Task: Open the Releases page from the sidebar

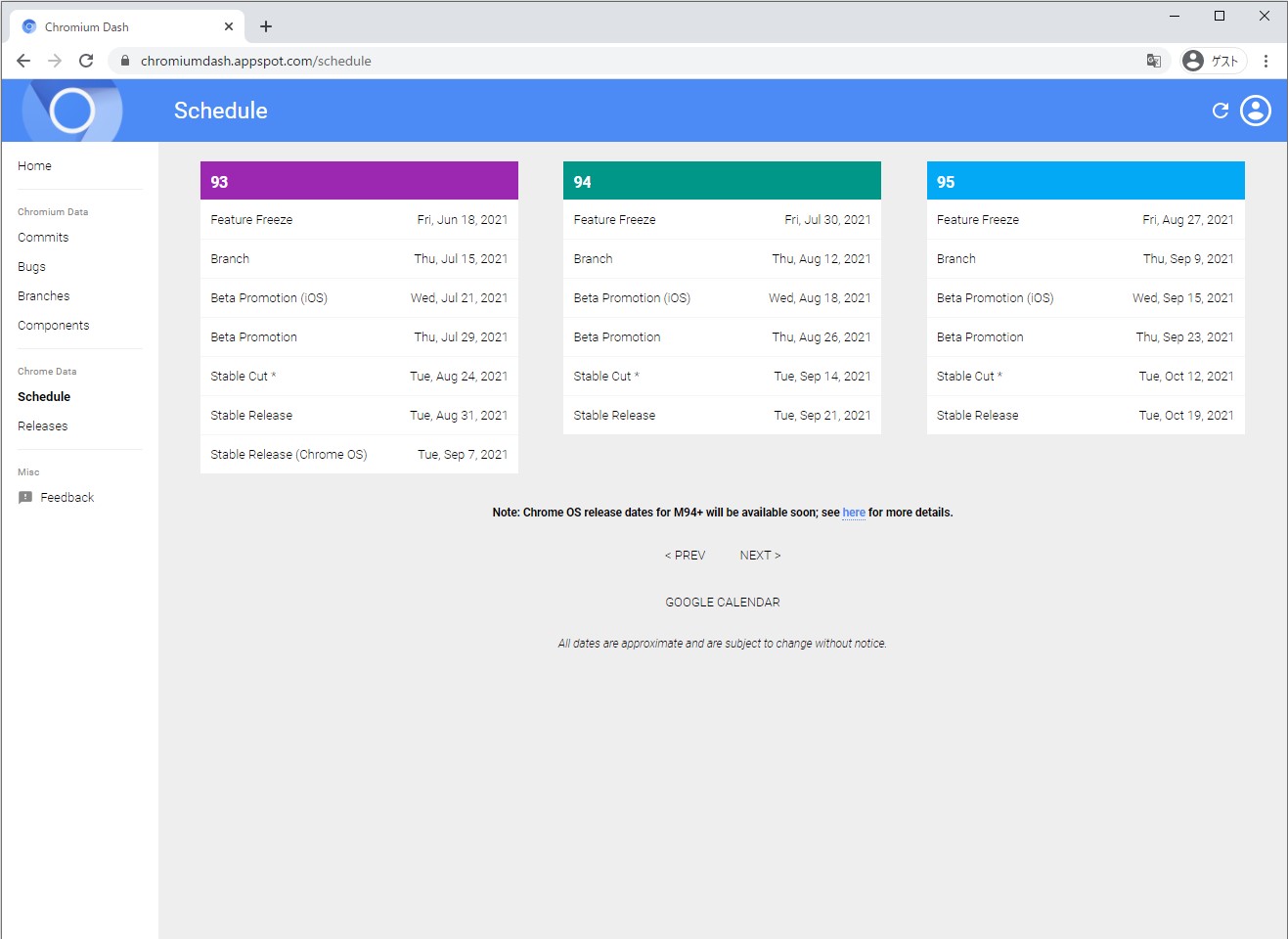Action: click(42, 425)
